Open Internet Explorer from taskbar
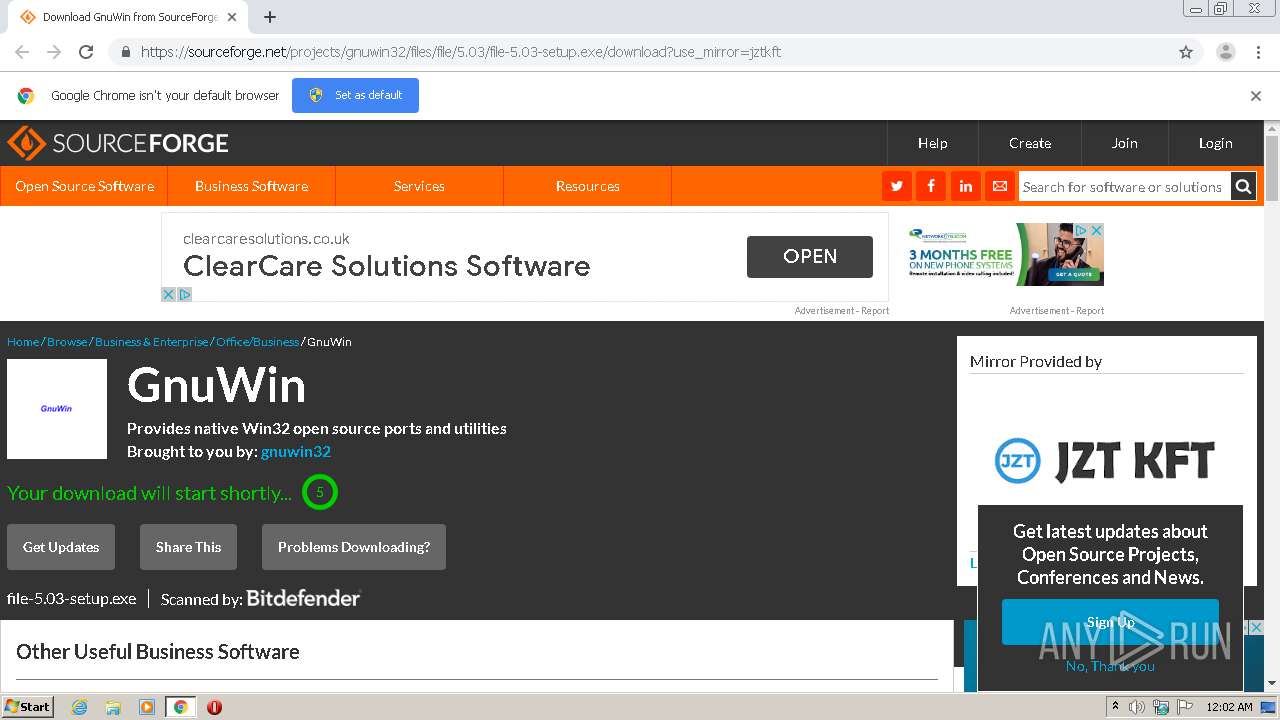This screenshot has height=720, width=1280. pos(79,707)
